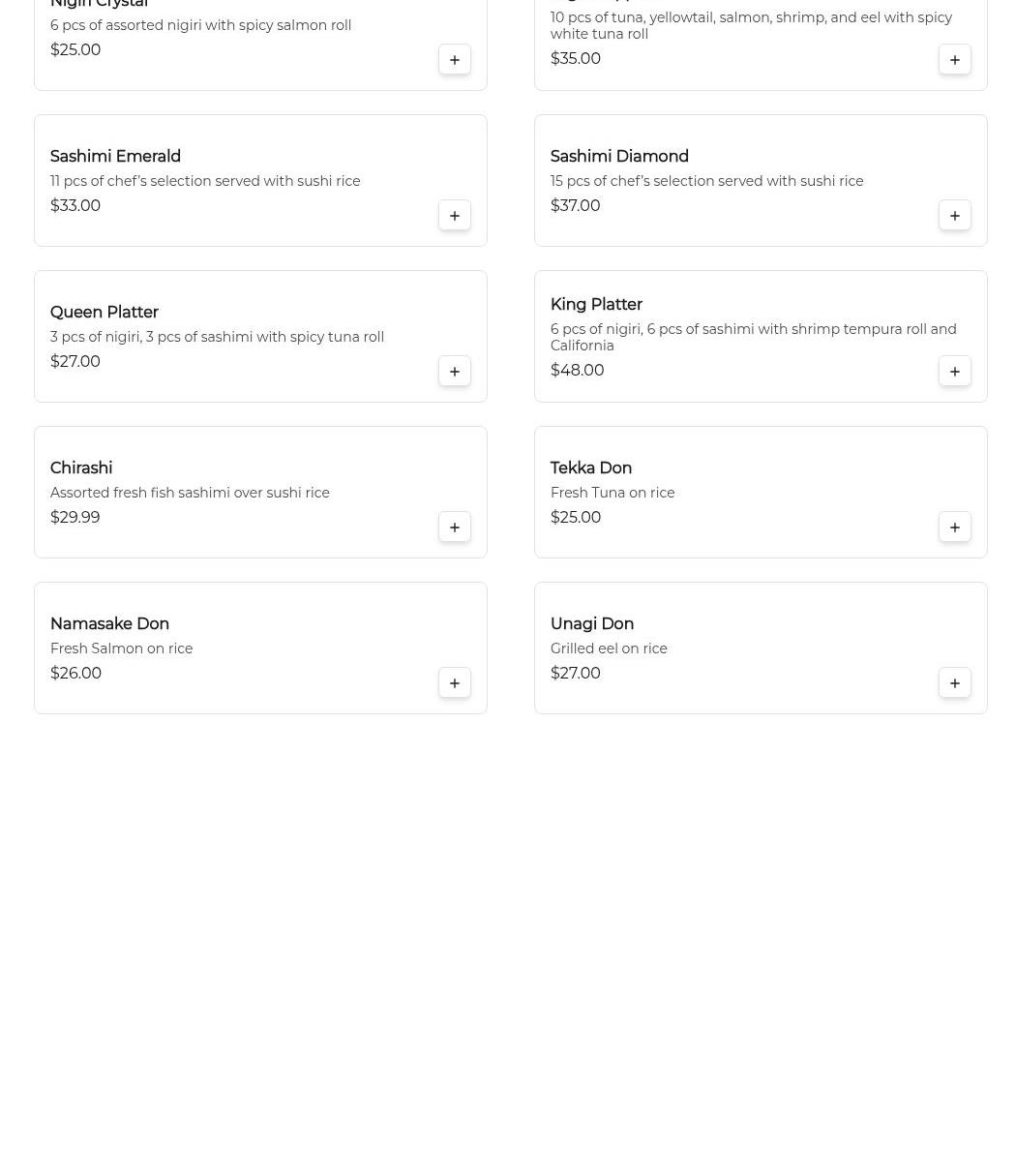This screenshot has height=1176, width=1016.
Task: Add the $35.00 ten-piece nigiri item
Action: [955, 60]
